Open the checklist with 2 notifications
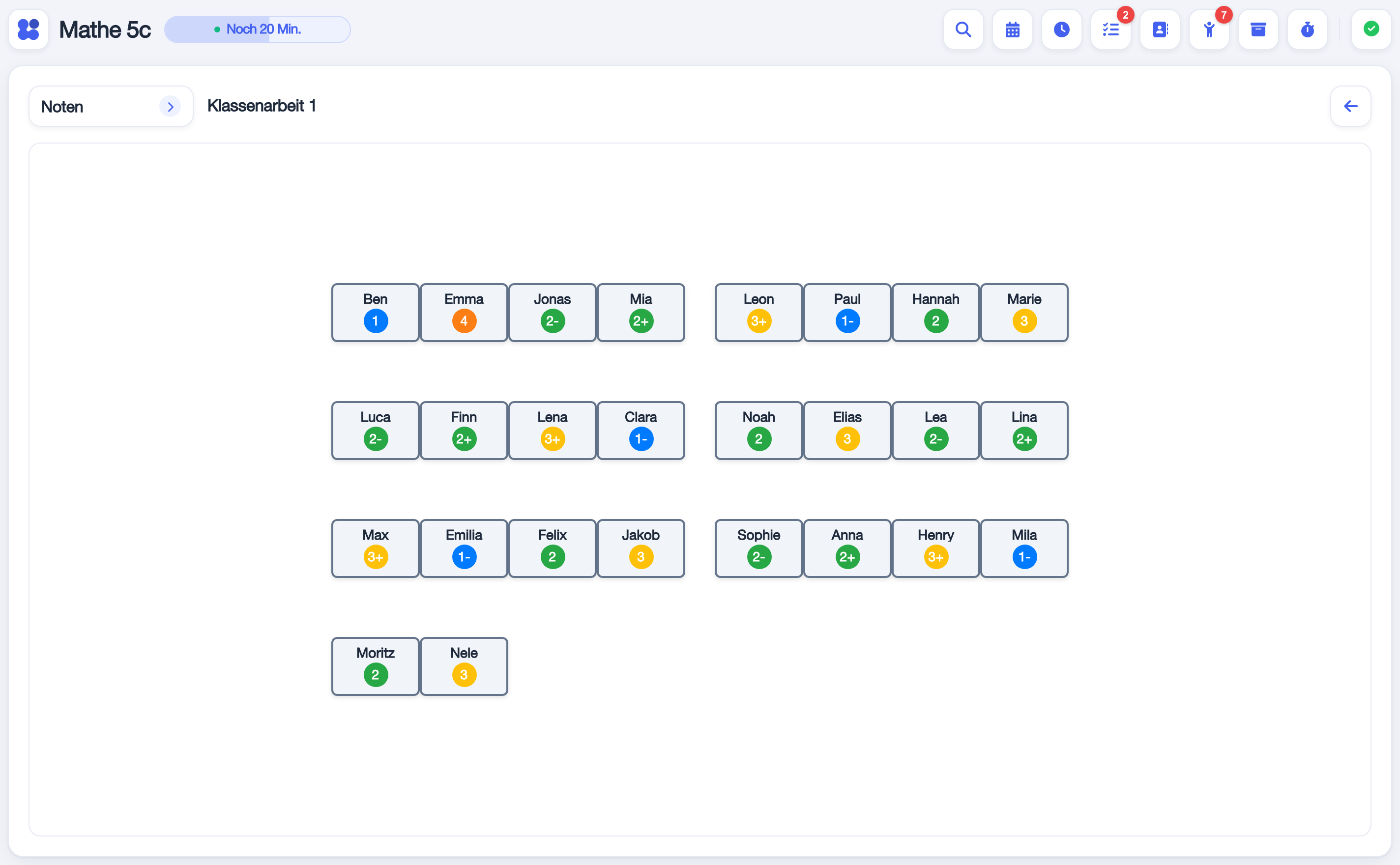The image size is (1400, 865). point(1111,29)
